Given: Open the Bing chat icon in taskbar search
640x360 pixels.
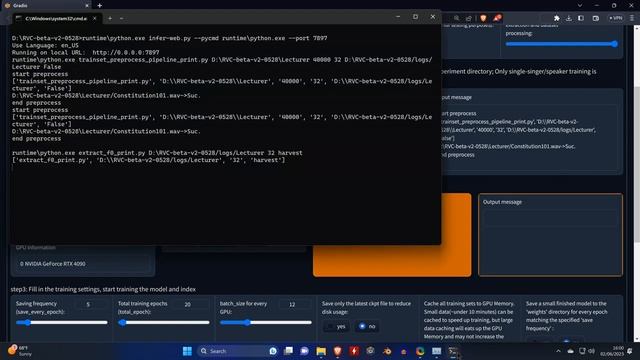Looking at the screenshot, I should [x=273, y=351].
